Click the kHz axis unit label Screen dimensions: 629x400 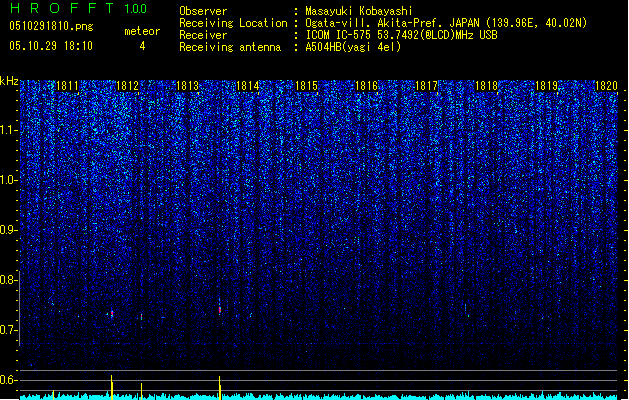point(9,81)
